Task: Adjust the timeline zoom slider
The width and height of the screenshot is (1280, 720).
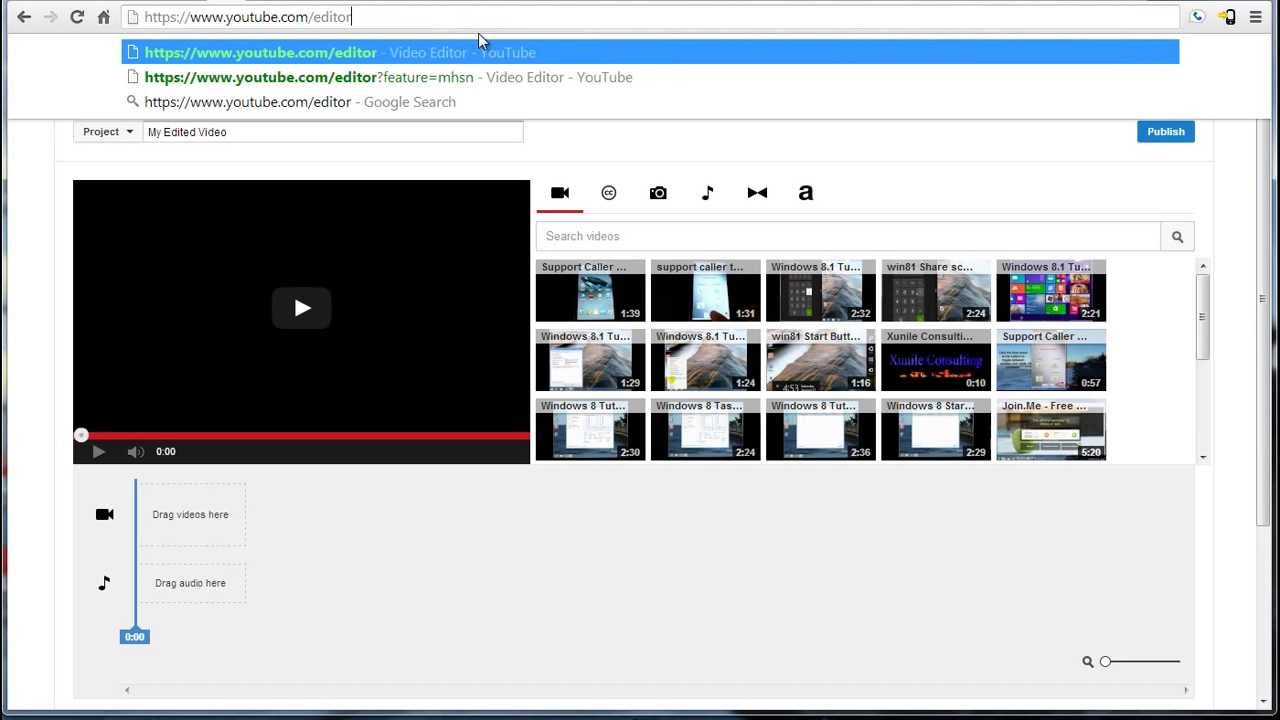Action: [1140, 662]
